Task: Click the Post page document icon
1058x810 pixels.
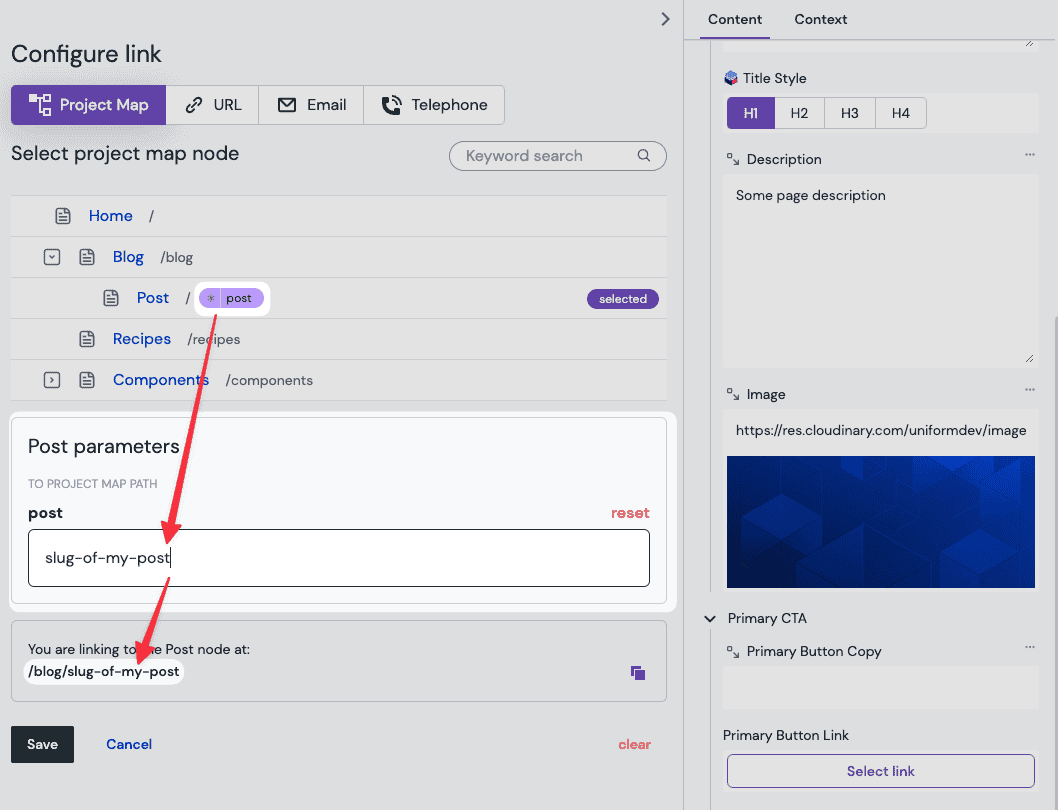Action: coord(111,298)
